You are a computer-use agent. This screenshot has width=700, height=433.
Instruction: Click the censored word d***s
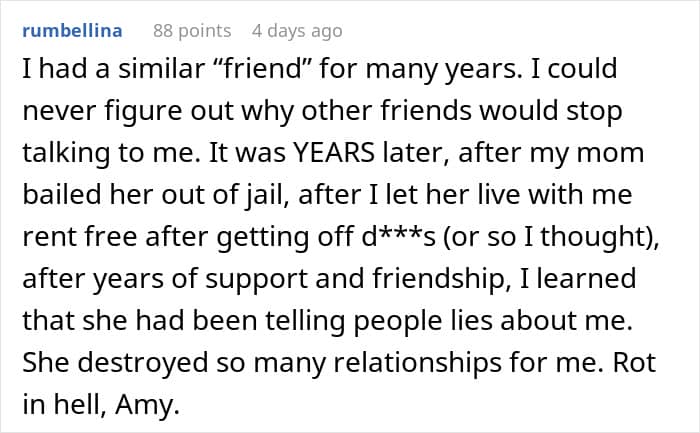click(x=398, y=236)
